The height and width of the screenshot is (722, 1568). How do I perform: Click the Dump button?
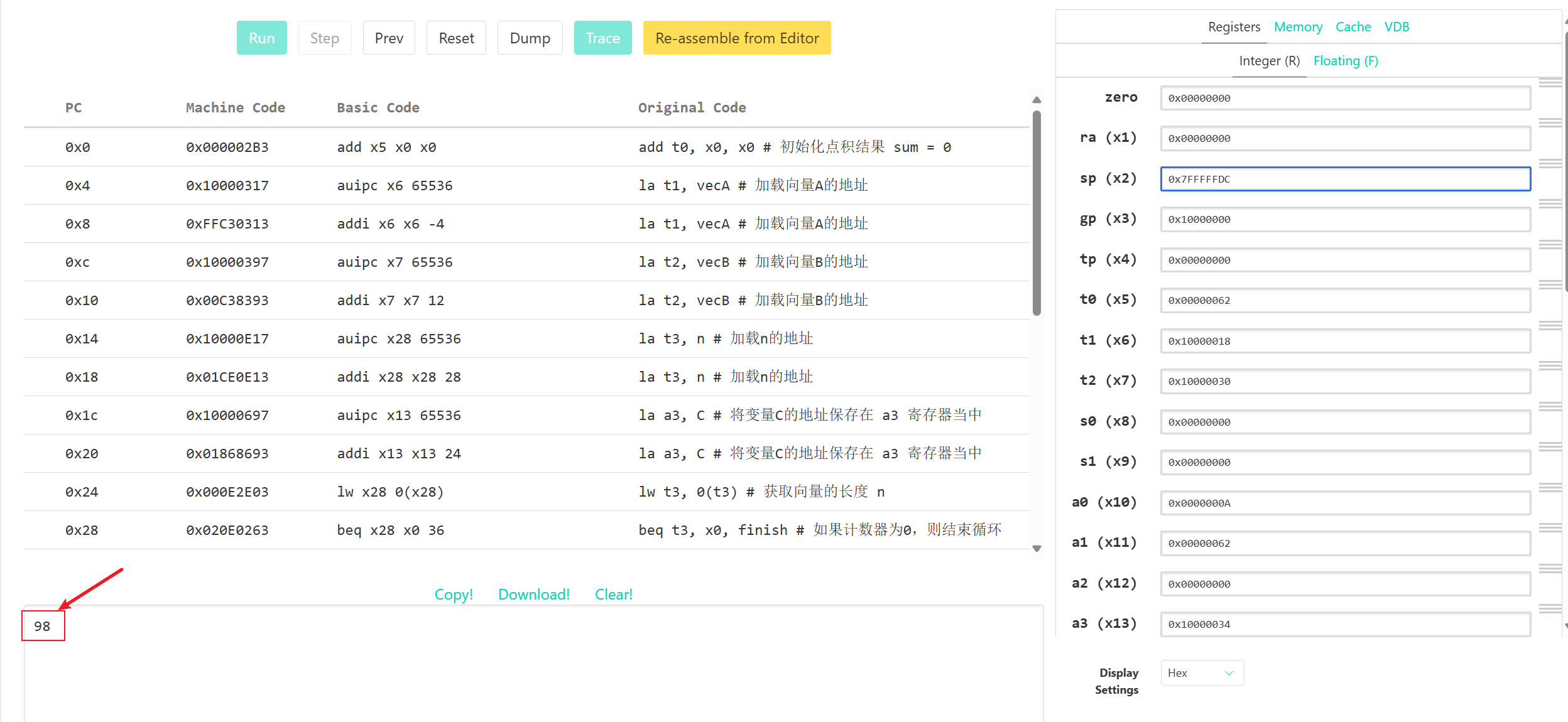click(x=530, y=38)
